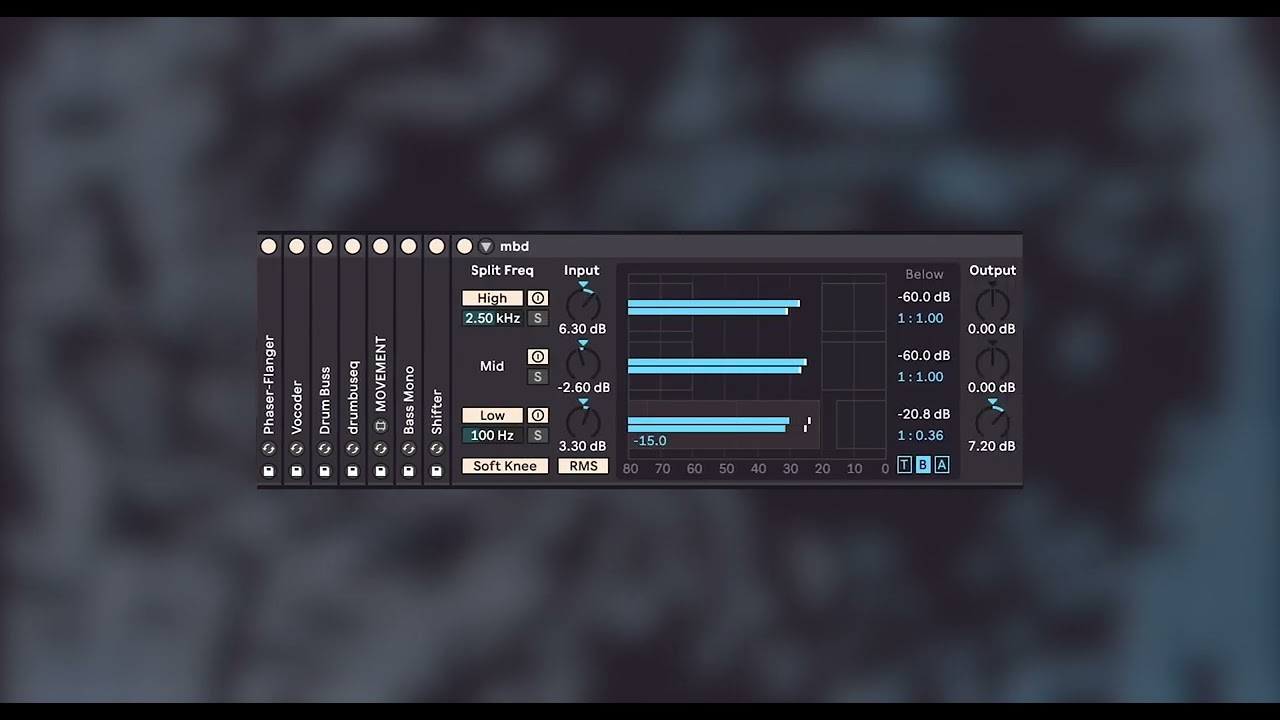1280x720 pixels.
Task: Select the Phaser-Flanger device title
Action: pos(268,384)
